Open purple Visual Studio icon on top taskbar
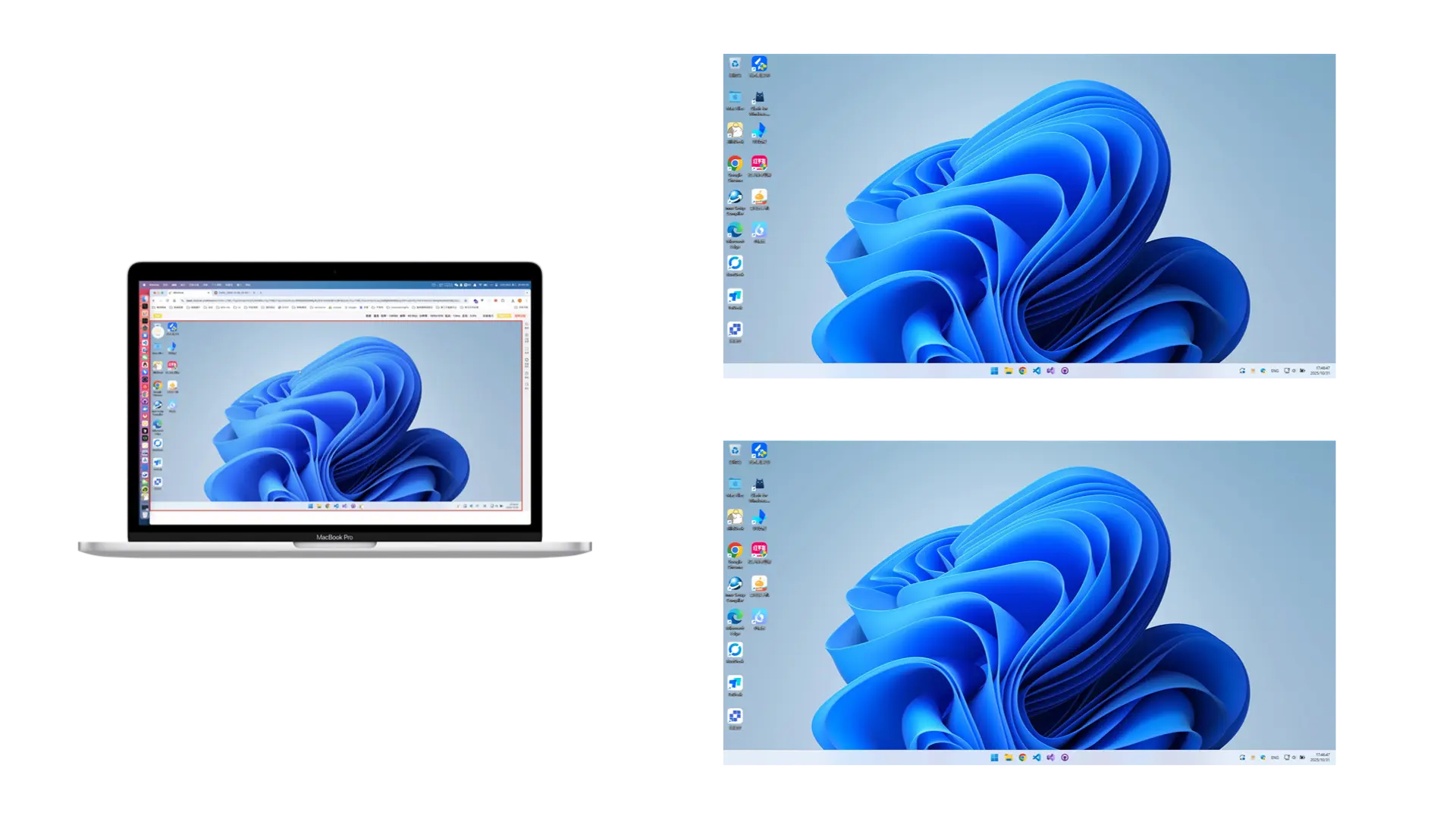 point(1050,371)
